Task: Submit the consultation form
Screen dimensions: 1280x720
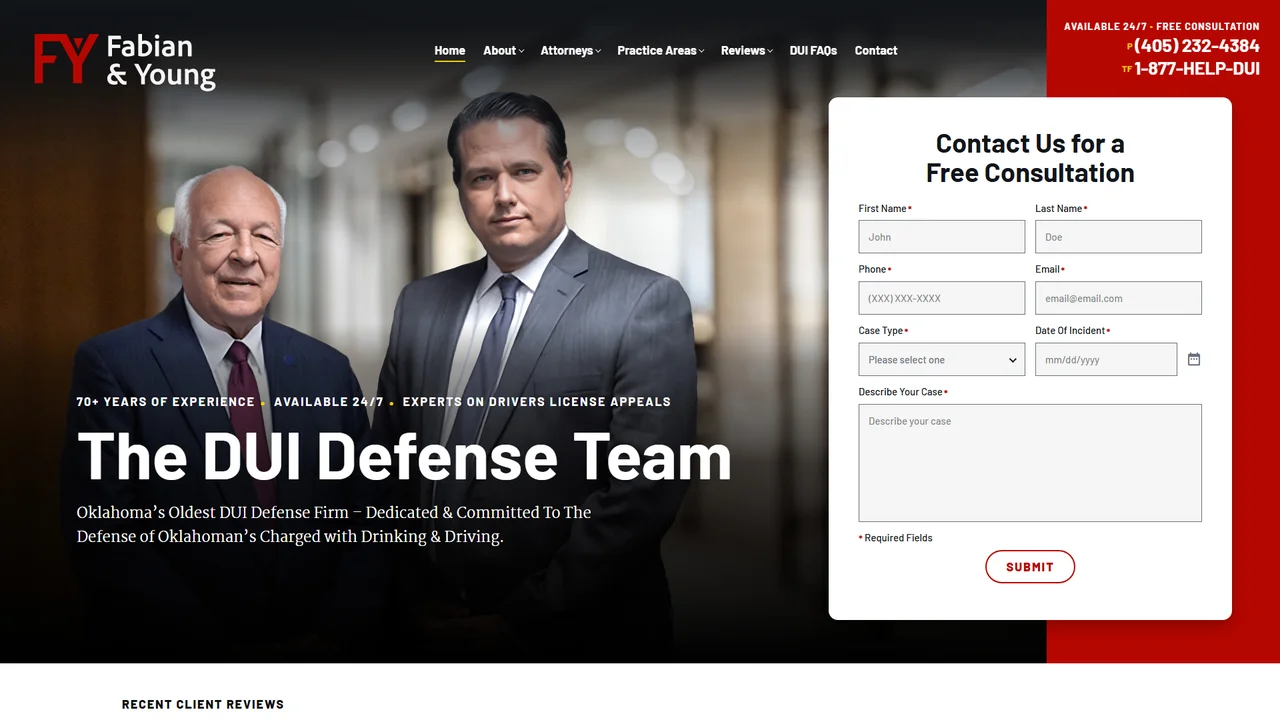Action: 1030,567
